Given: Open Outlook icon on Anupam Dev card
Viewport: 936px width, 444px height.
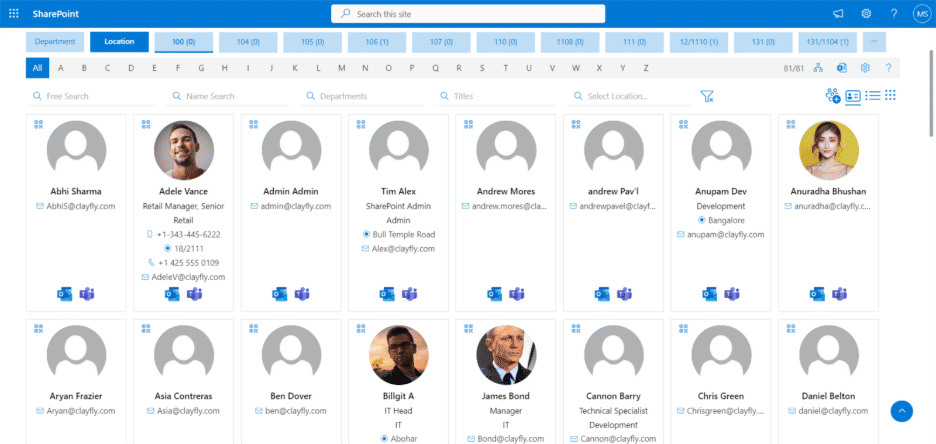Looking at the screenshot, I should 709,294.
